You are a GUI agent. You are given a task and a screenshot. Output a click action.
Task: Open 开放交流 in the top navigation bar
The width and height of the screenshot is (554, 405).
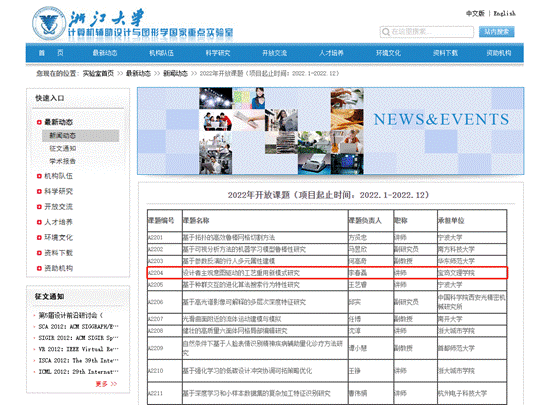(275, 53)
